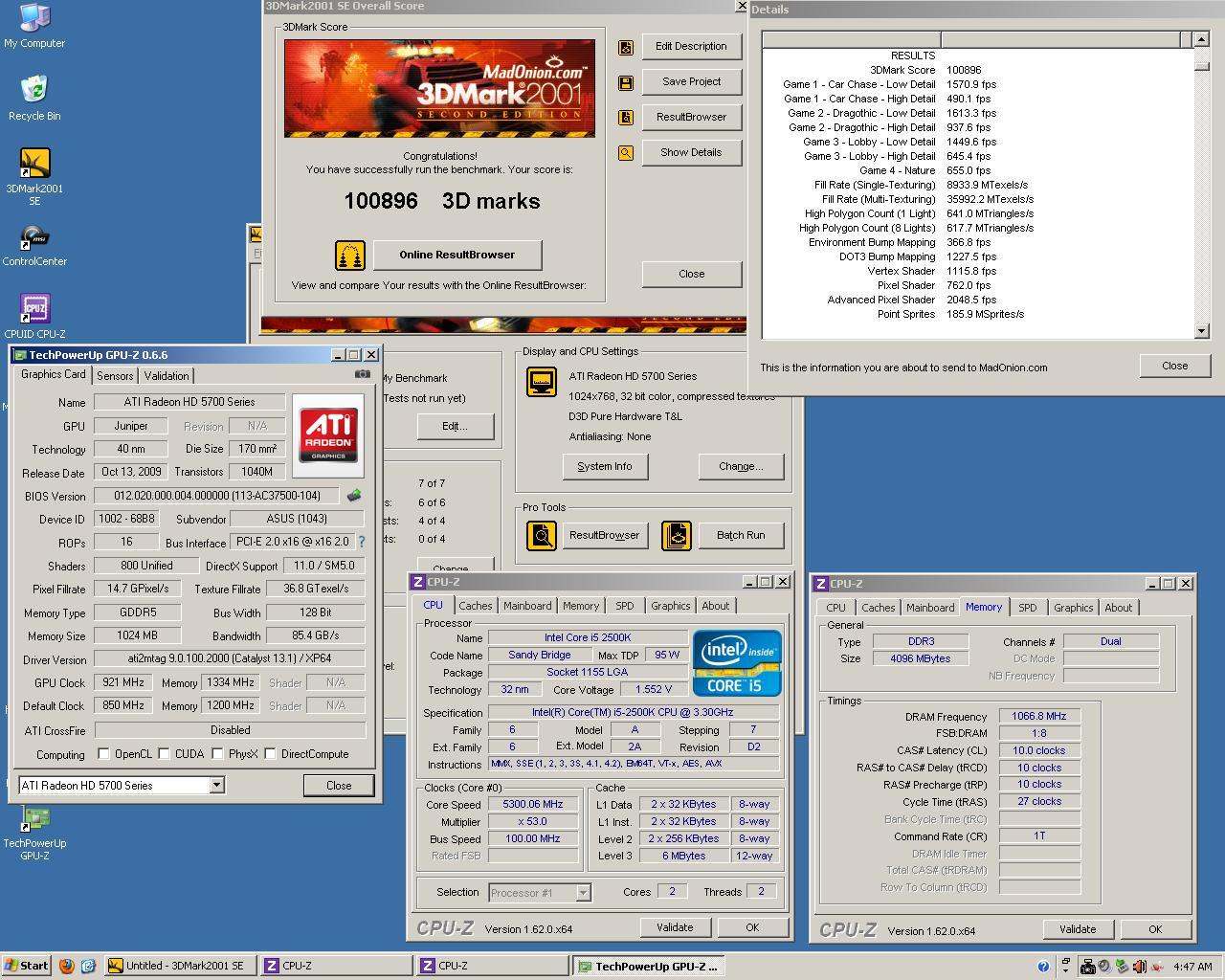The width and height of the screenshot is (1225, 980).
Task: Enable the OpenCL checkbox in GPU-Z
Action: [103, 754]
